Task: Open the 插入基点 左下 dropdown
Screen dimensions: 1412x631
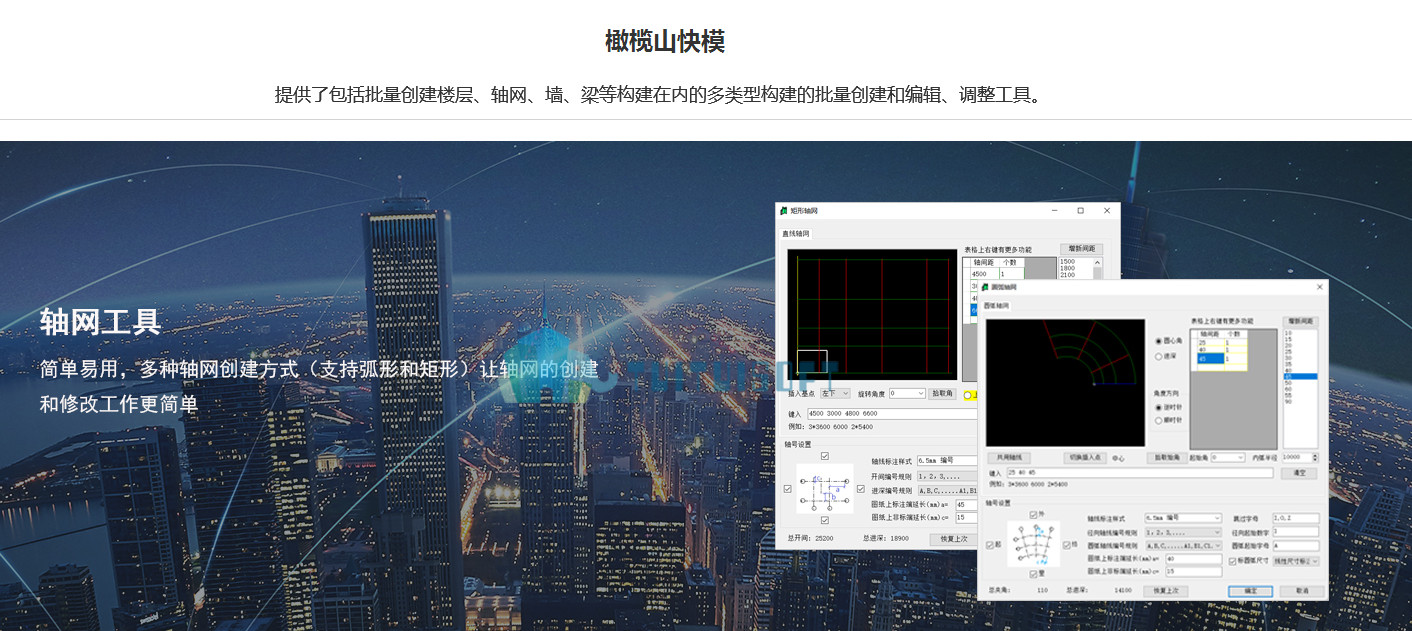Action: (x=835, y=393)
